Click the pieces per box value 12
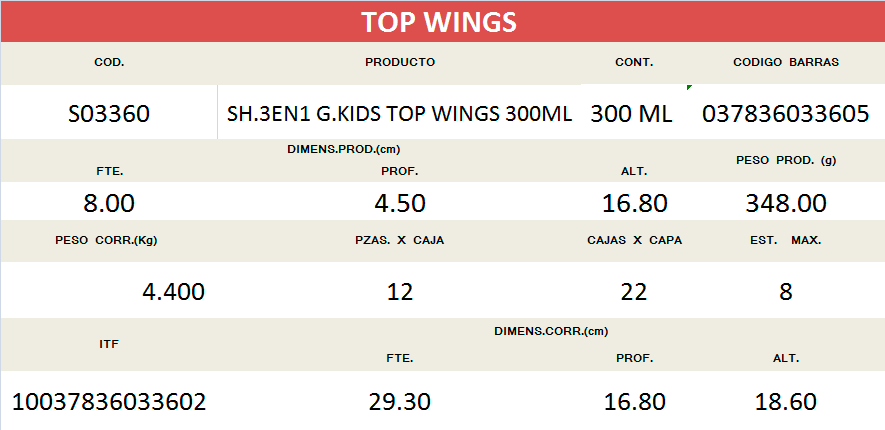Viewport: 885px width, 430px height. coord(399,292)
